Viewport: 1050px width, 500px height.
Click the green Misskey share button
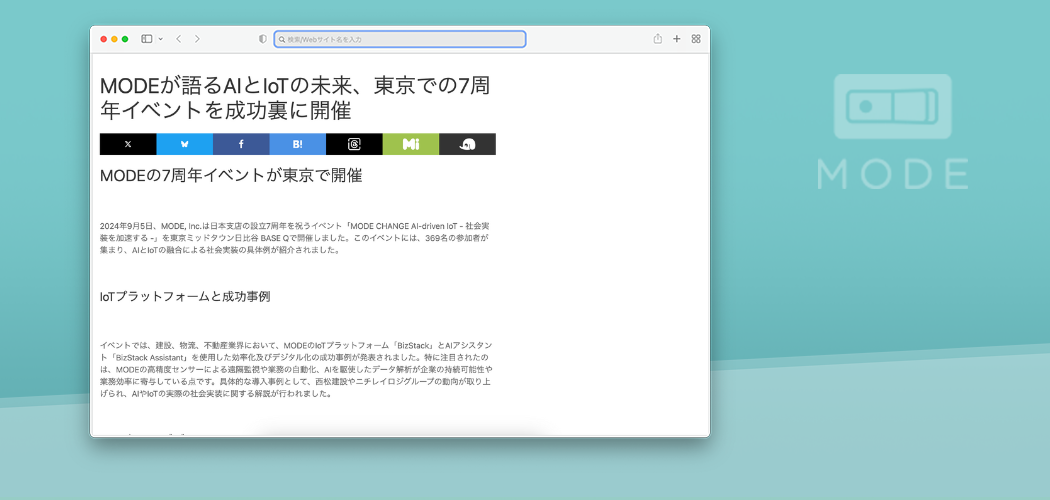(410, 144)
